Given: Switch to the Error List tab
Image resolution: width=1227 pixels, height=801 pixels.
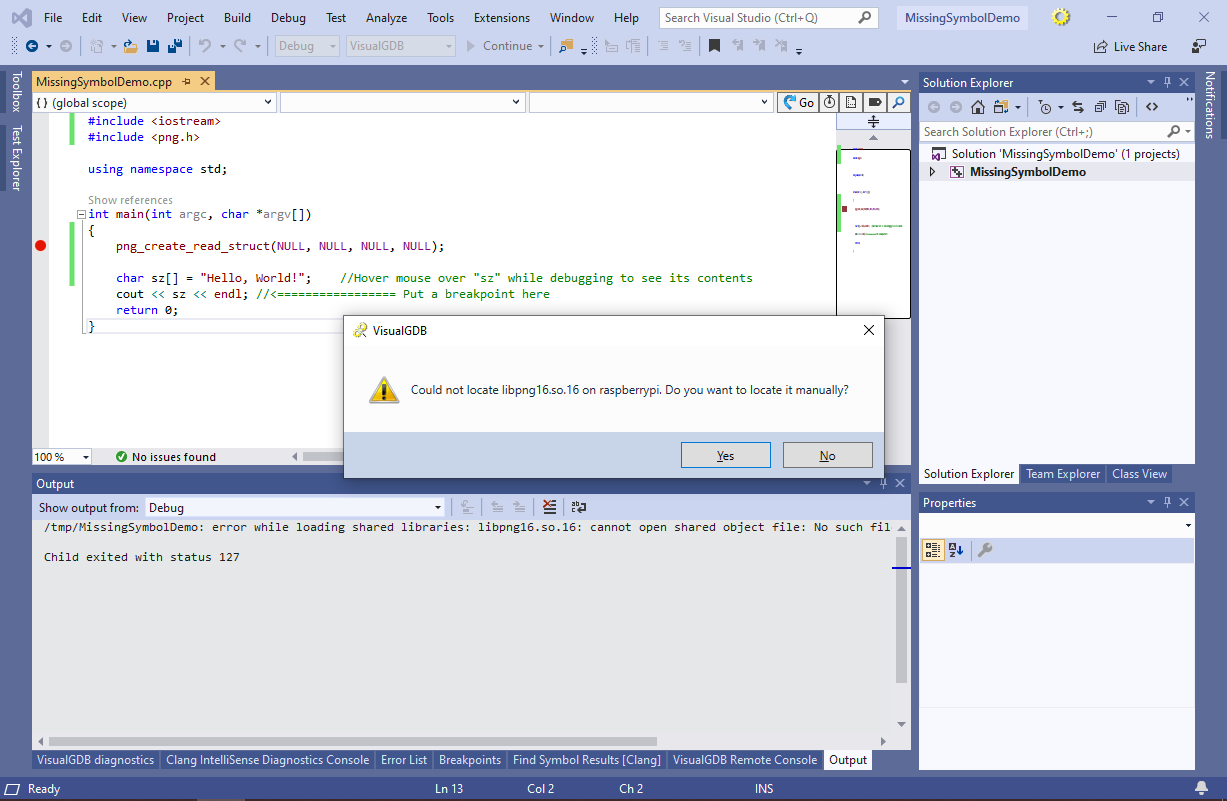Looking at the screenshot, I should (x=404, y=760).
